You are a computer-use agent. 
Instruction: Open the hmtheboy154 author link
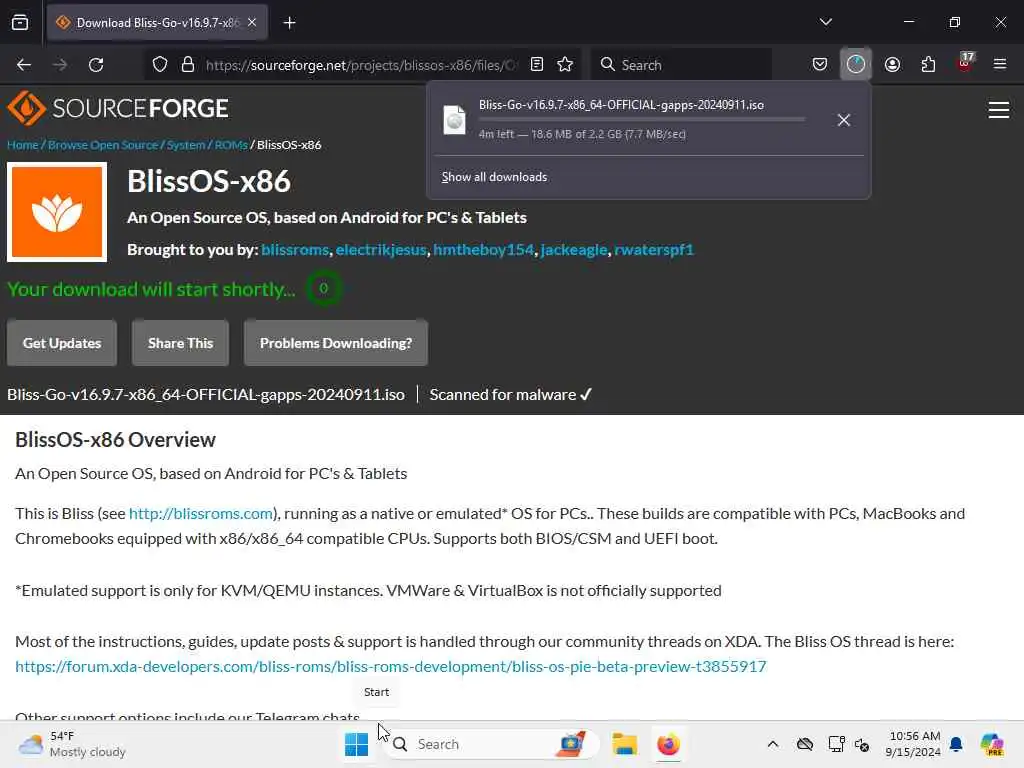483,249
